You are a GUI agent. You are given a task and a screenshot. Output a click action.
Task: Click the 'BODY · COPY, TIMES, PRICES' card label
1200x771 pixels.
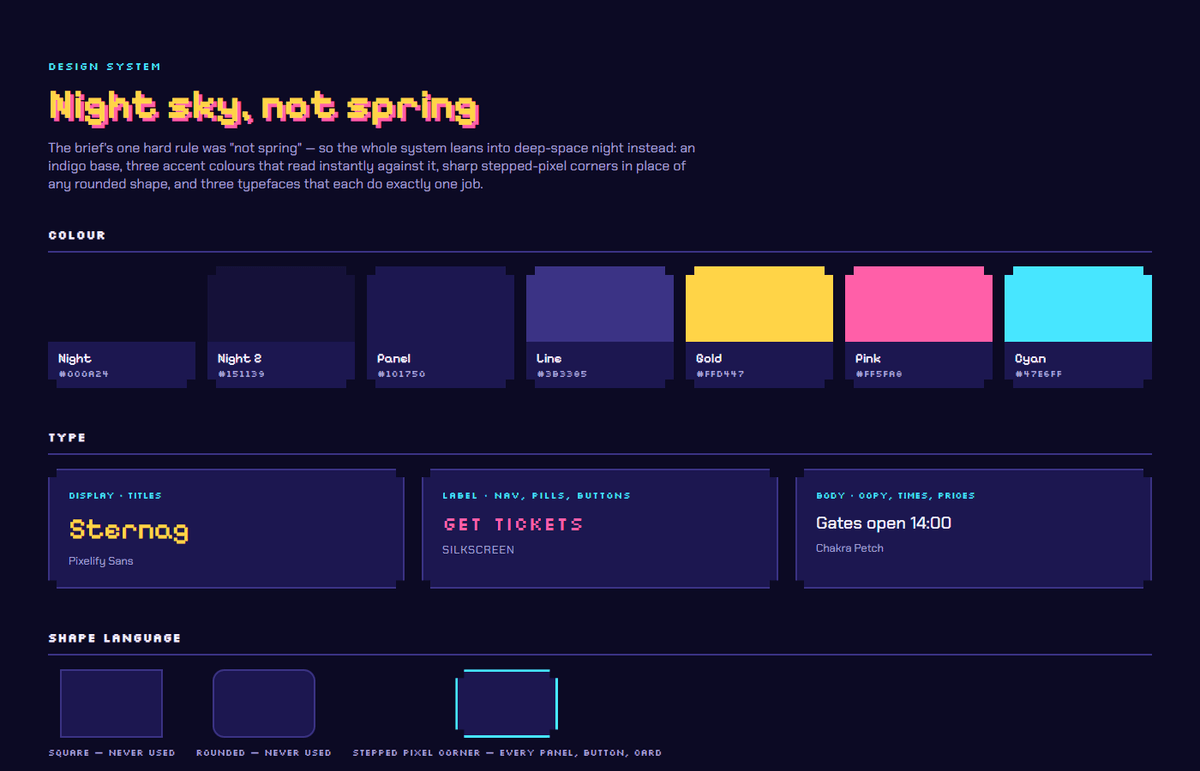[896, 496]
